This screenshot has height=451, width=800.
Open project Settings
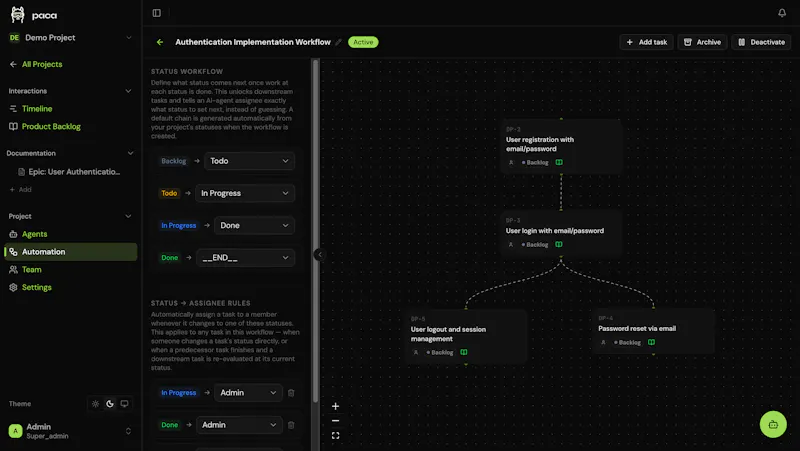click(x=36, y=288)
